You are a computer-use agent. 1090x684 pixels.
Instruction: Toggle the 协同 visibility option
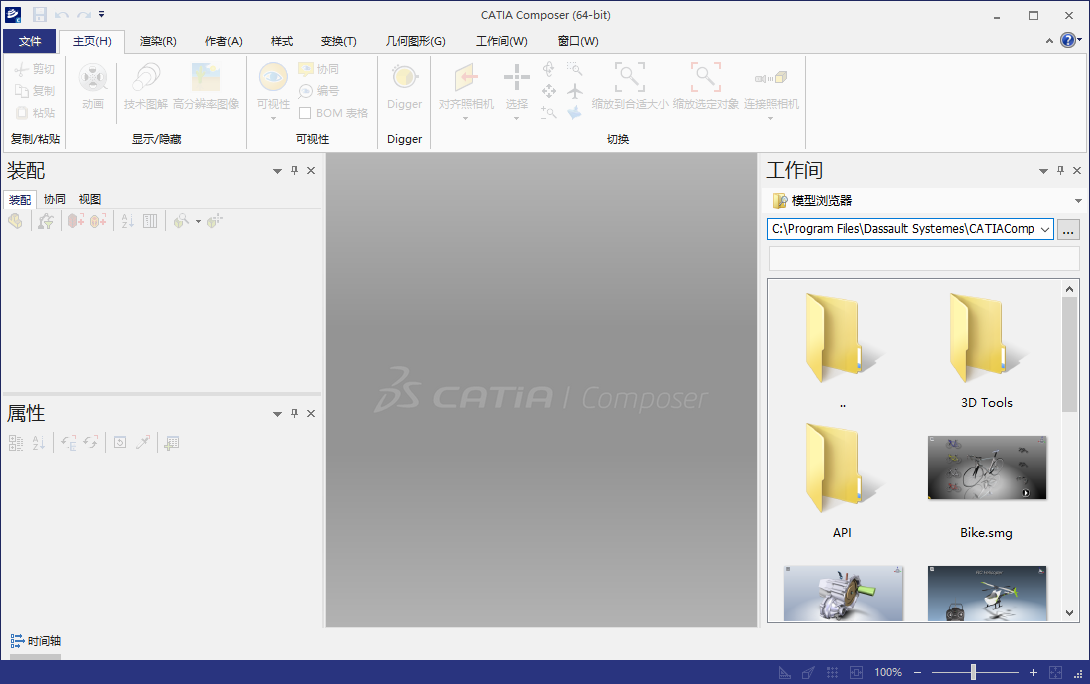(x=318, y=69)
